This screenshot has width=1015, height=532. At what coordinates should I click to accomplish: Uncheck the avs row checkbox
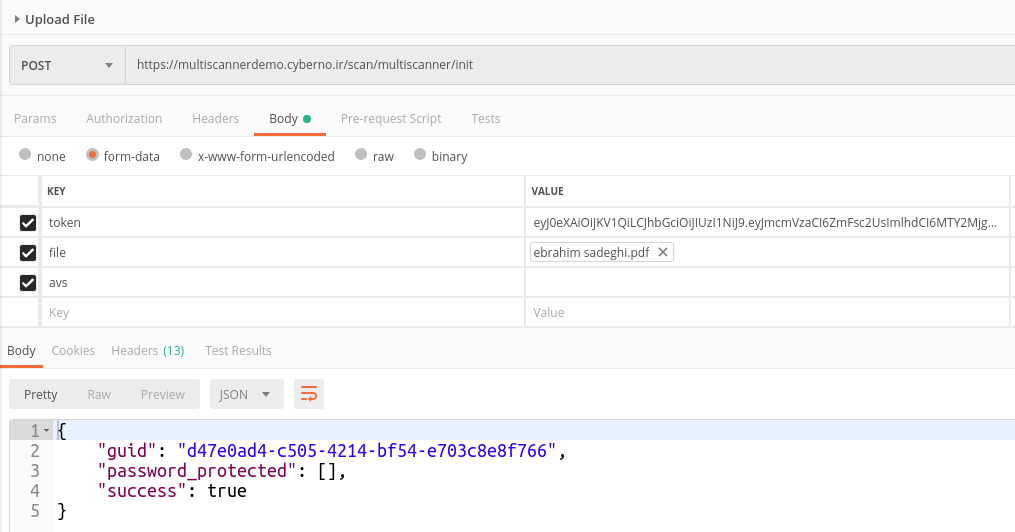28,283
